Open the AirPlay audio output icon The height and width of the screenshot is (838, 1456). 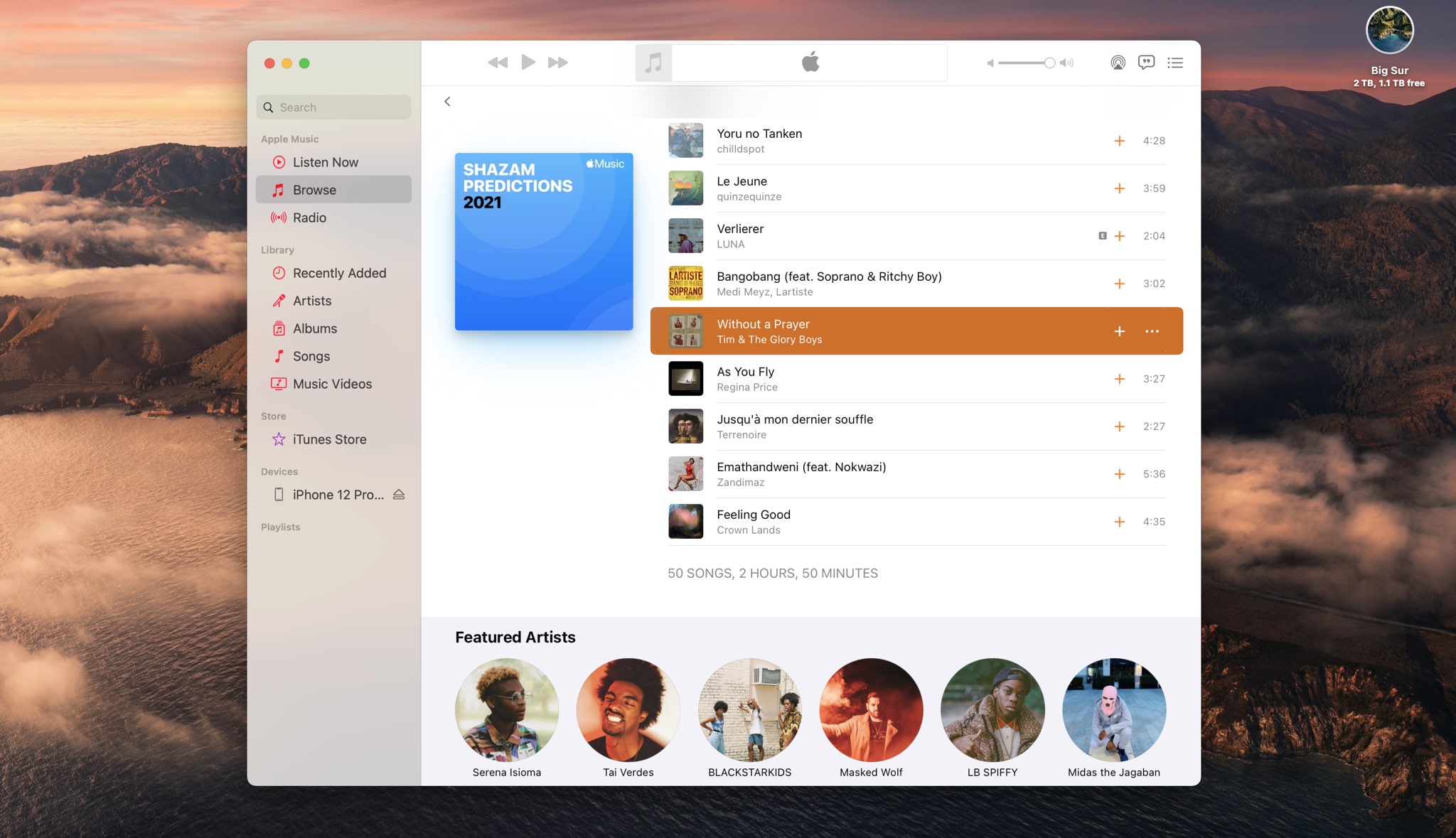1118,63
